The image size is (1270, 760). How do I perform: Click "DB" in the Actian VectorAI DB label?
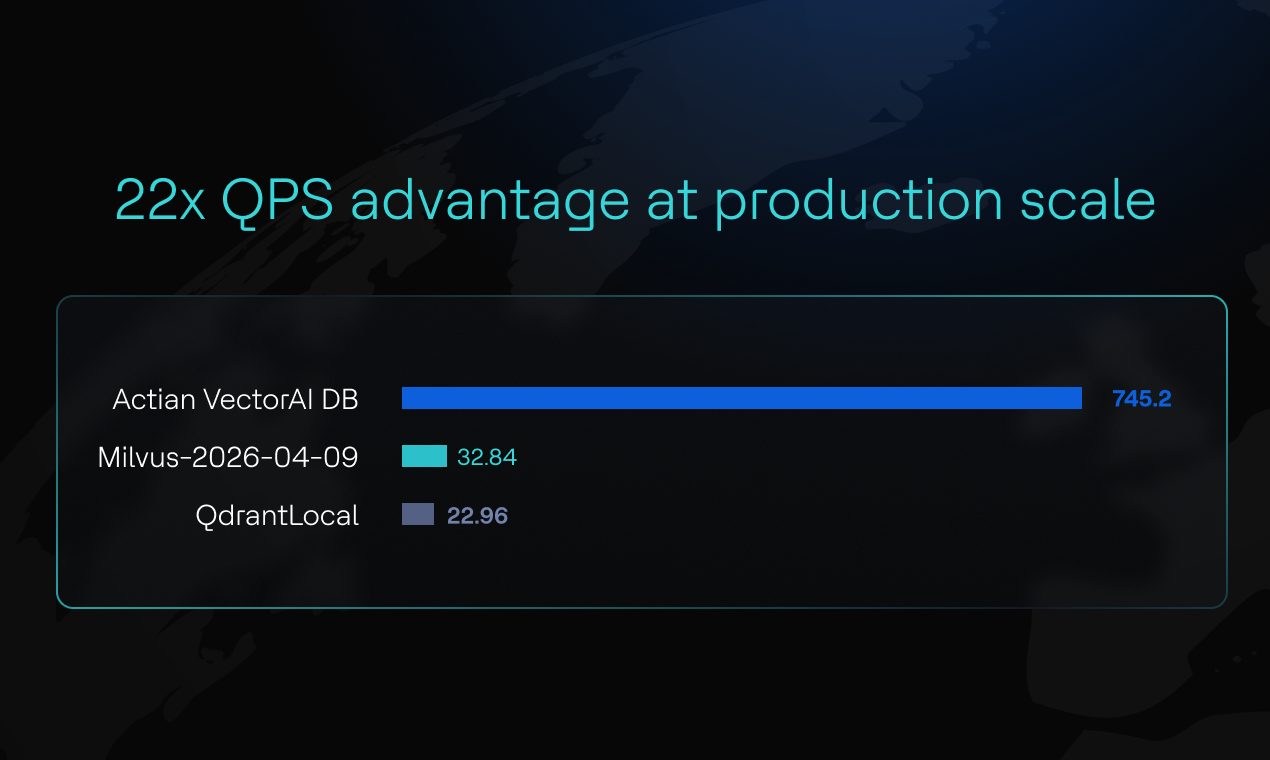(338, 399)
